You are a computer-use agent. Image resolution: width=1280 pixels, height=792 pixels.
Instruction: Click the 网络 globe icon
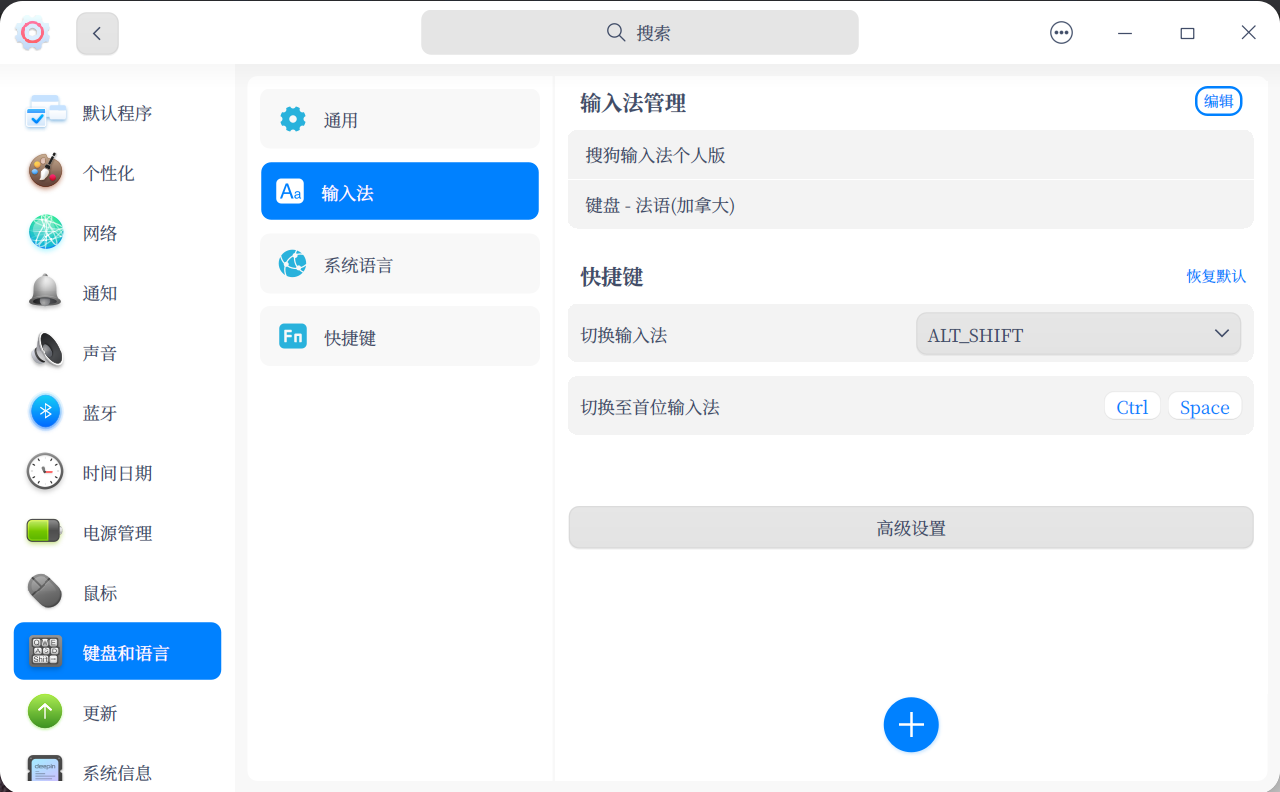pyautogui.click(x=45, y=232)
